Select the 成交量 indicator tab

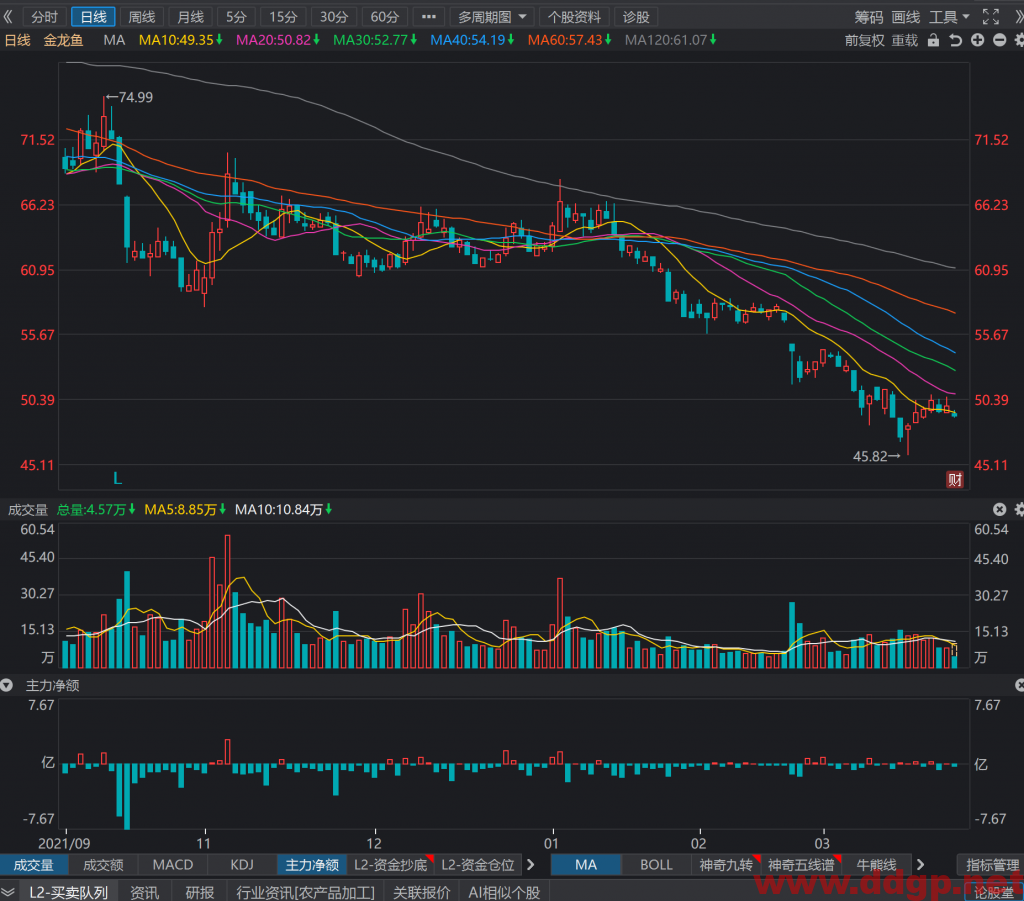coord(34,865)
